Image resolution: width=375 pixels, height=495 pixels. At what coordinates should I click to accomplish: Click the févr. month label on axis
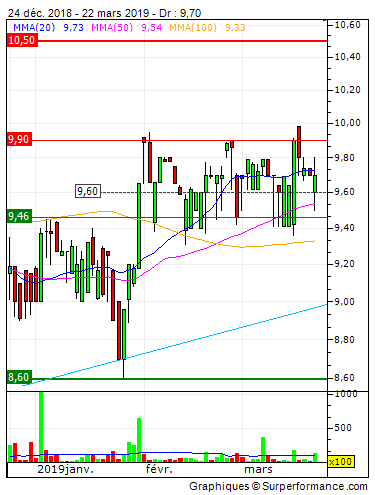(x=159, y=469)
